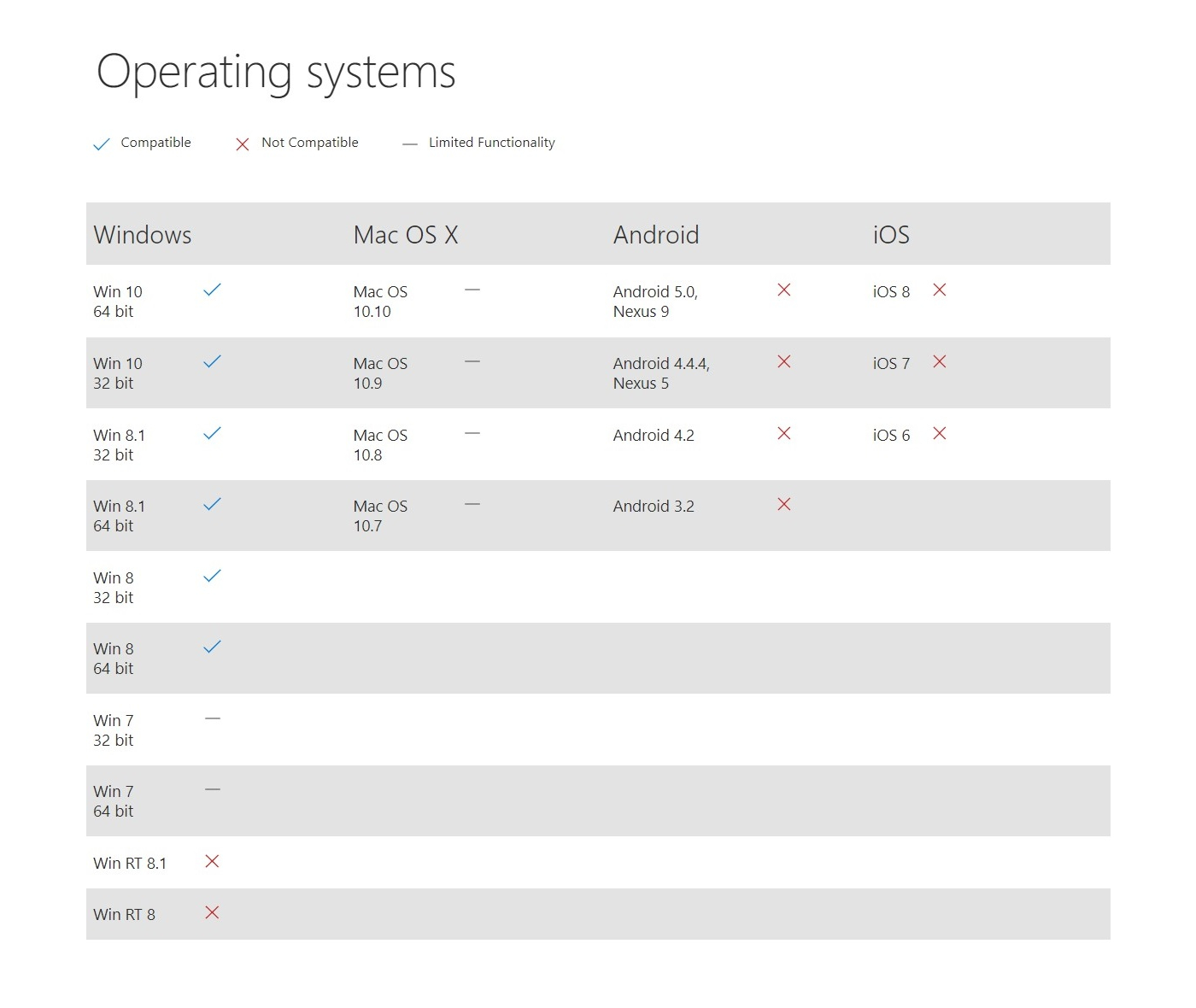Image resolution: width=1196 pixels, height=1008 pixels.
Task: Click the Operating systems heading
Action: (276, 73)
